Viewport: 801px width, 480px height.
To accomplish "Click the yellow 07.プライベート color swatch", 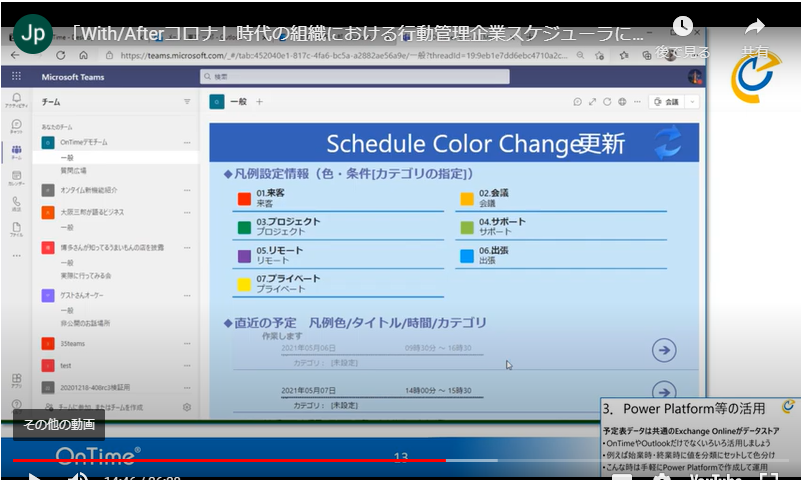I will [x=244, y=284].
